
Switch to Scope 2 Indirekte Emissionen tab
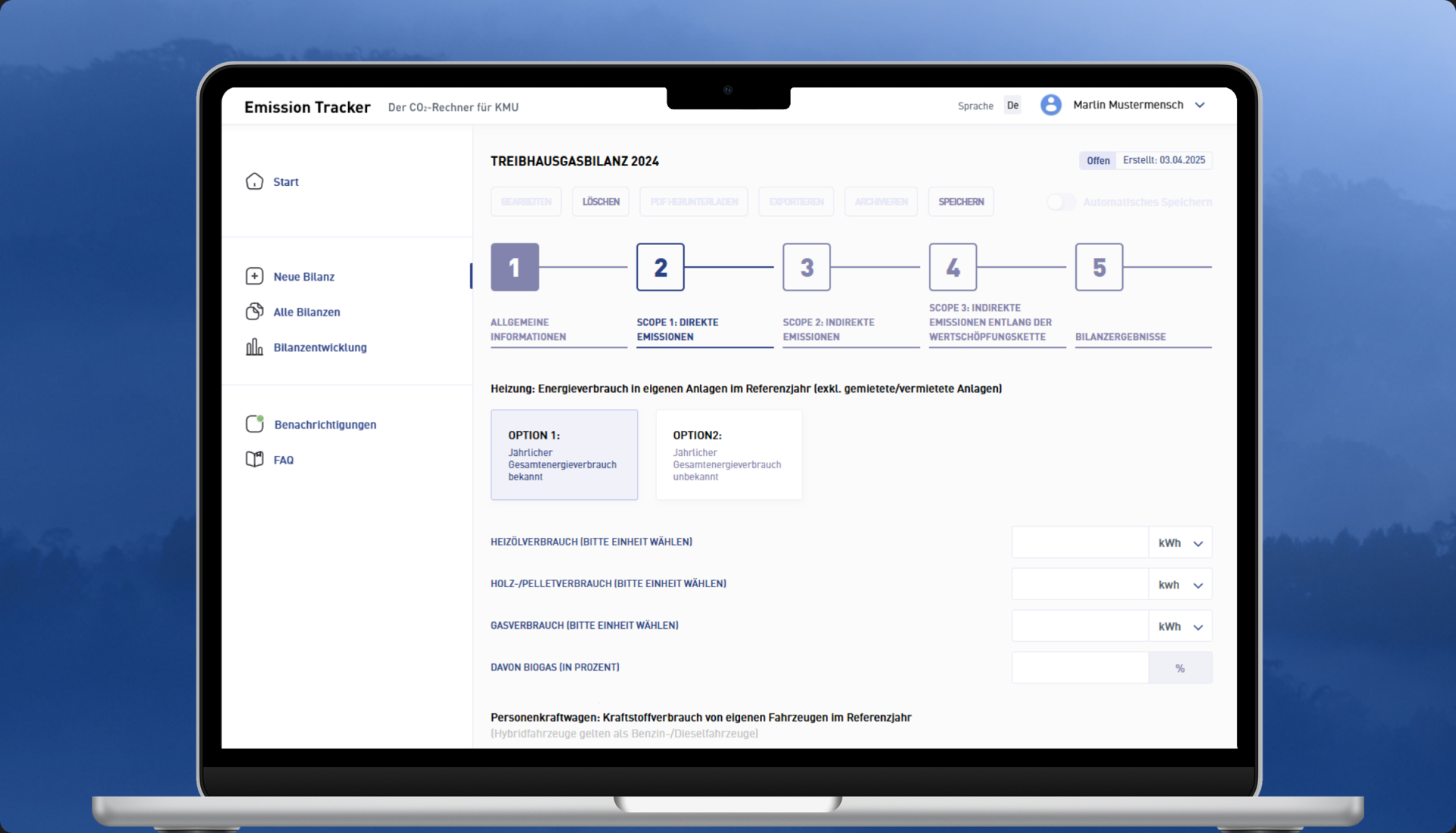pos(828,329)
